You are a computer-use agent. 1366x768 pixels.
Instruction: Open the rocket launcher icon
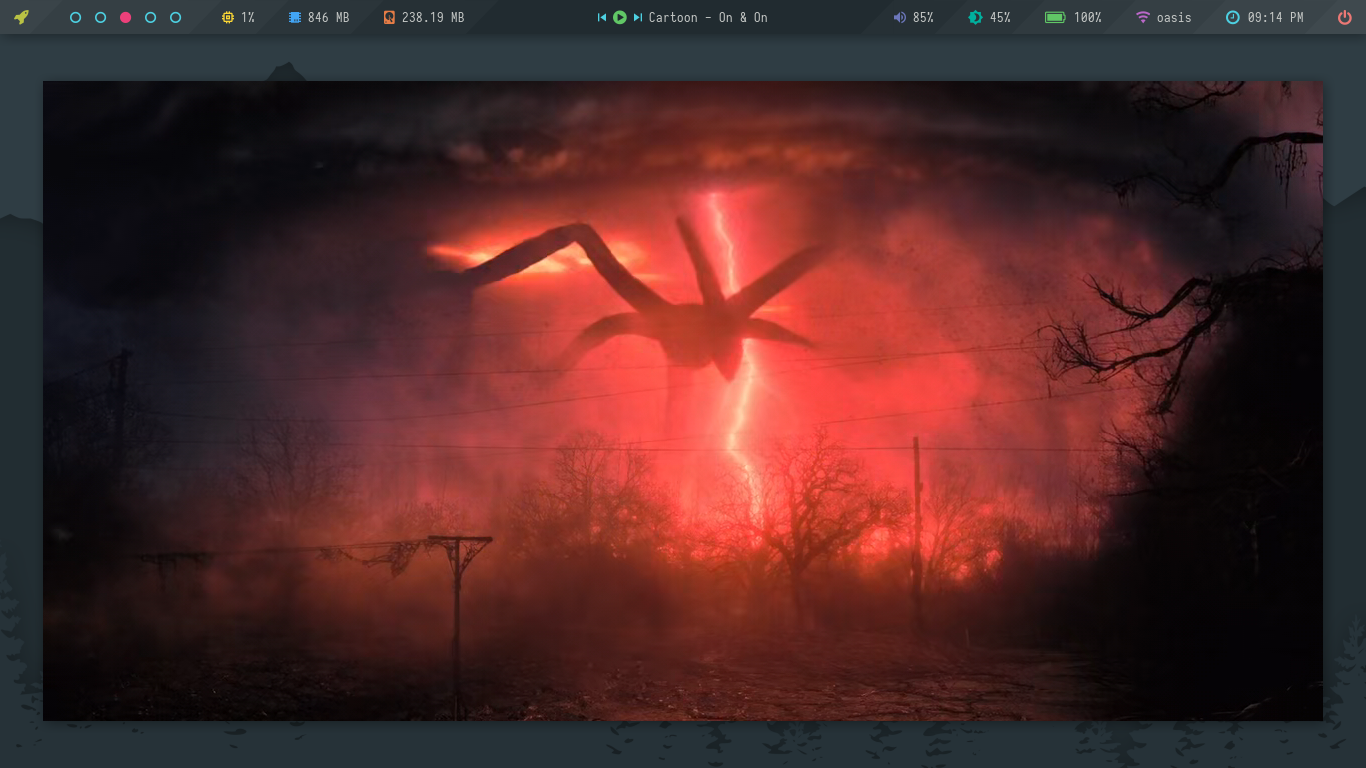(x=21, y=17)
